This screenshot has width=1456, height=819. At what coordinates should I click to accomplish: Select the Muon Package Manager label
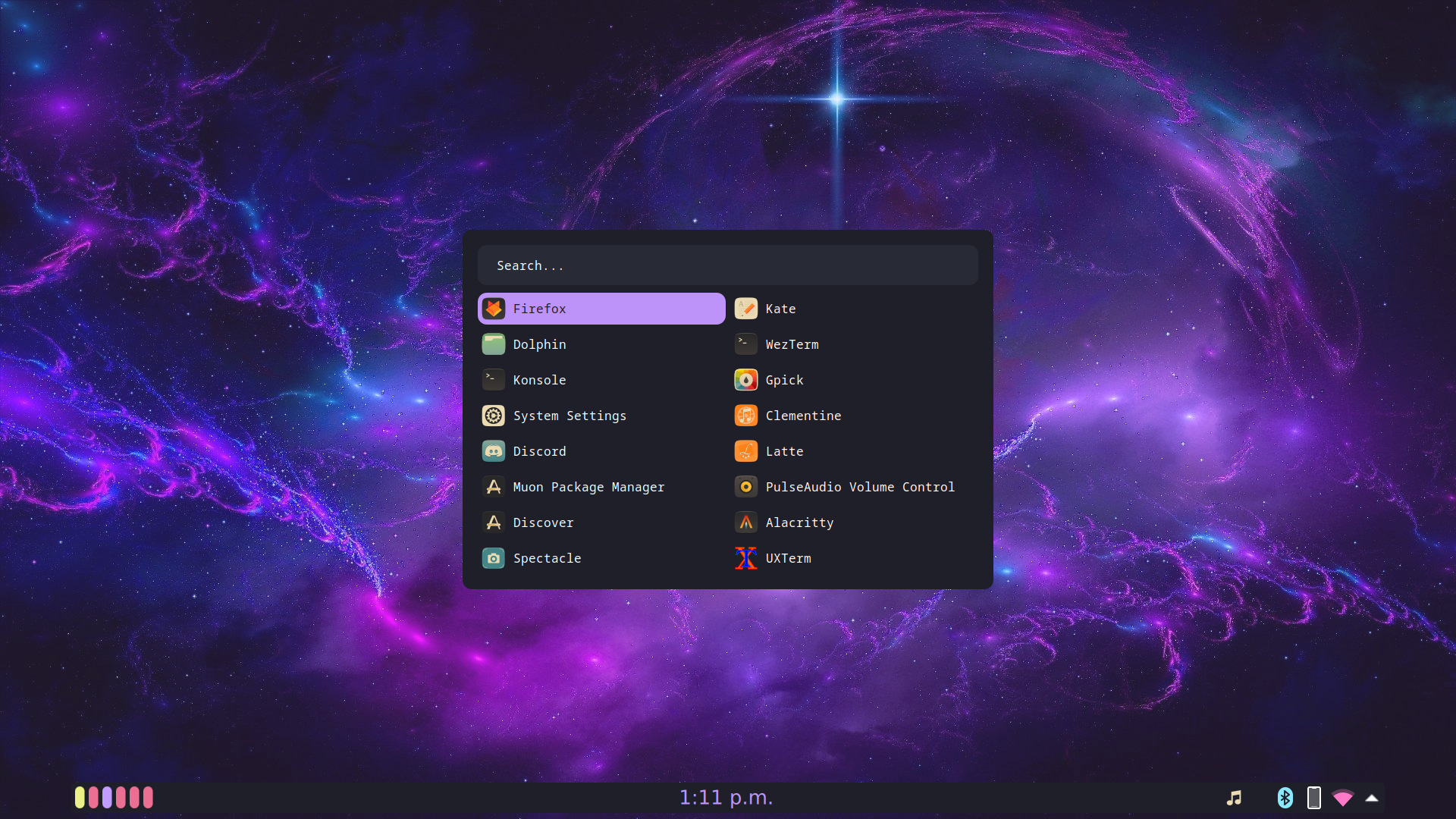588,487
